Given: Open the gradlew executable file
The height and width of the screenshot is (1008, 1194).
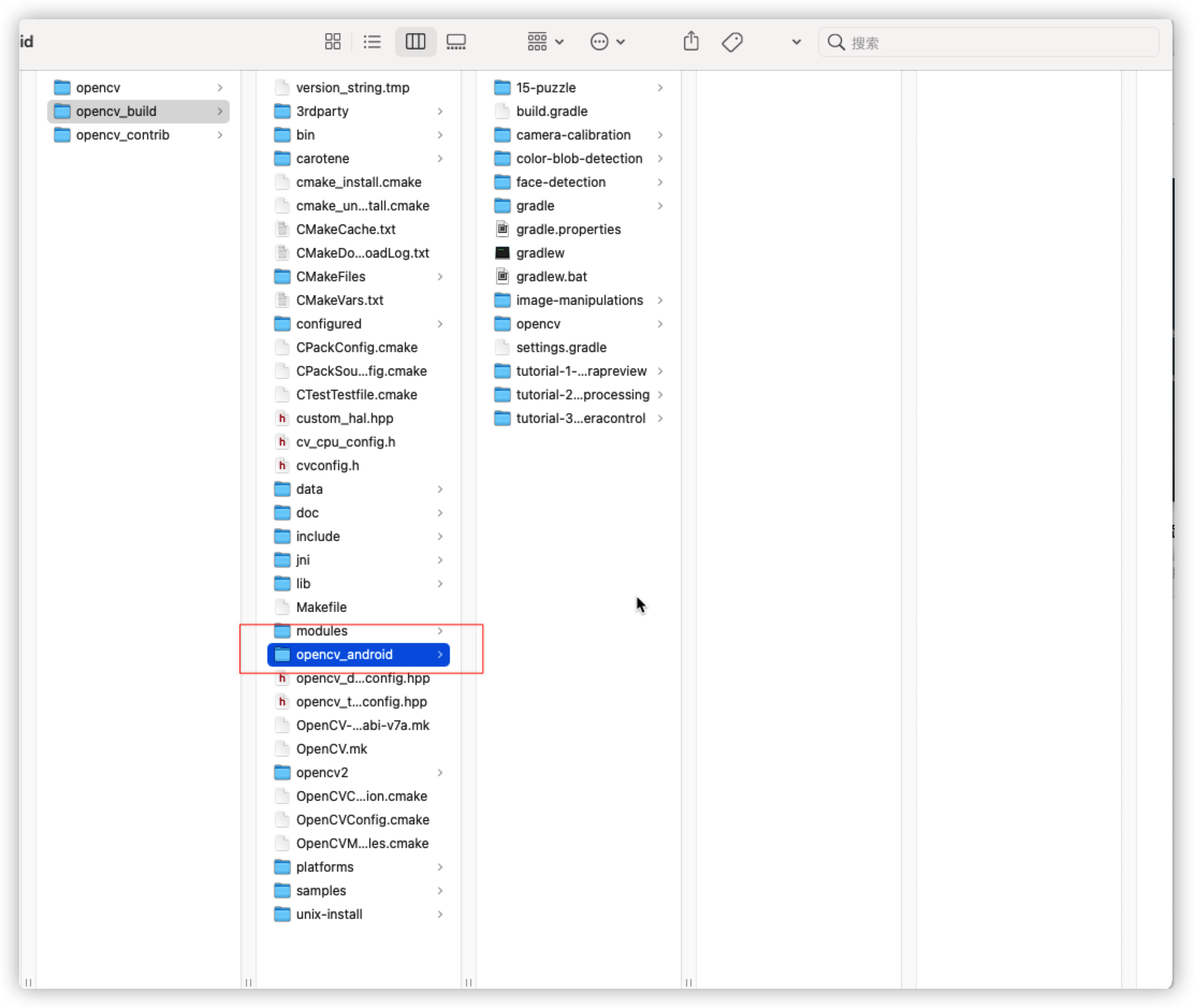Looking at the screenshot, I should point(540,253).
